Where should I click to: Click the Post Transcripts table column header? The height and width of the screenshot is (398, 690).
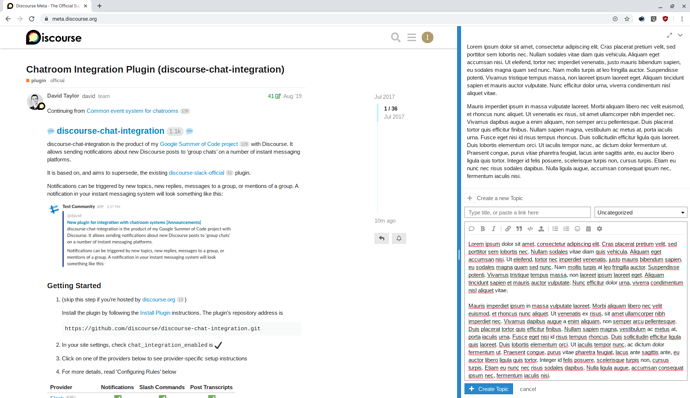(211, 387)
